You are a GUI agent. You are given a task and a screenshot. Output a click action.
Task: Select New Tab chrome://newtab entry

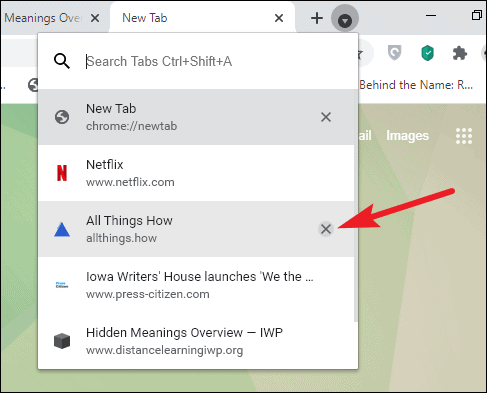pos(196,117)
